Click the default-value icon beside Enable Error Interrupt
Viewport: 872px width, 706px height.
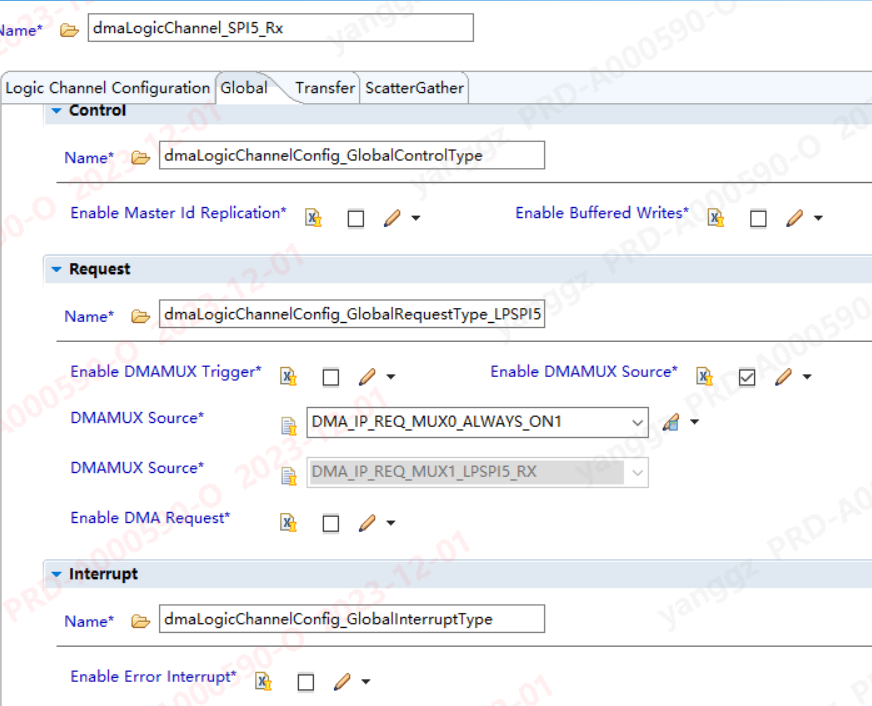pyautogui.click(x=263, y=681)
